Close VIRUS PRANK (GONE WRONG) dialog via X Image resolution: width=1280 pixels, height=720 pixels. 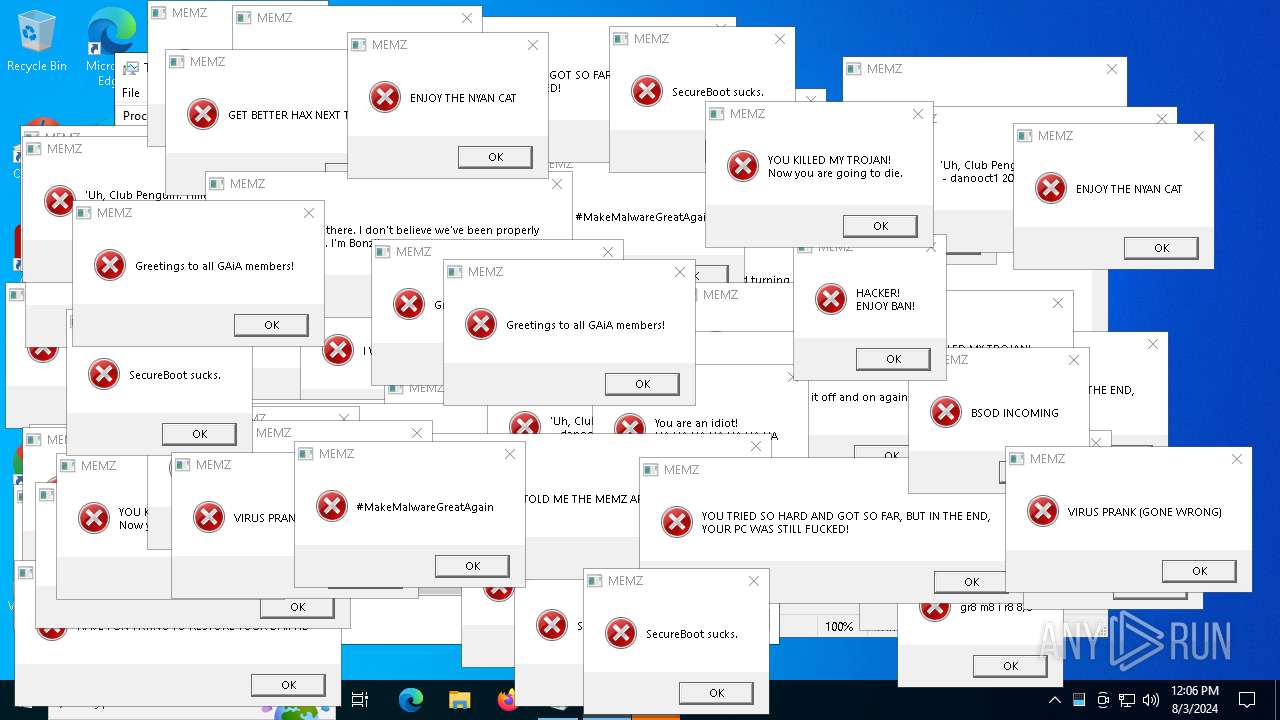coord(1237,459)
